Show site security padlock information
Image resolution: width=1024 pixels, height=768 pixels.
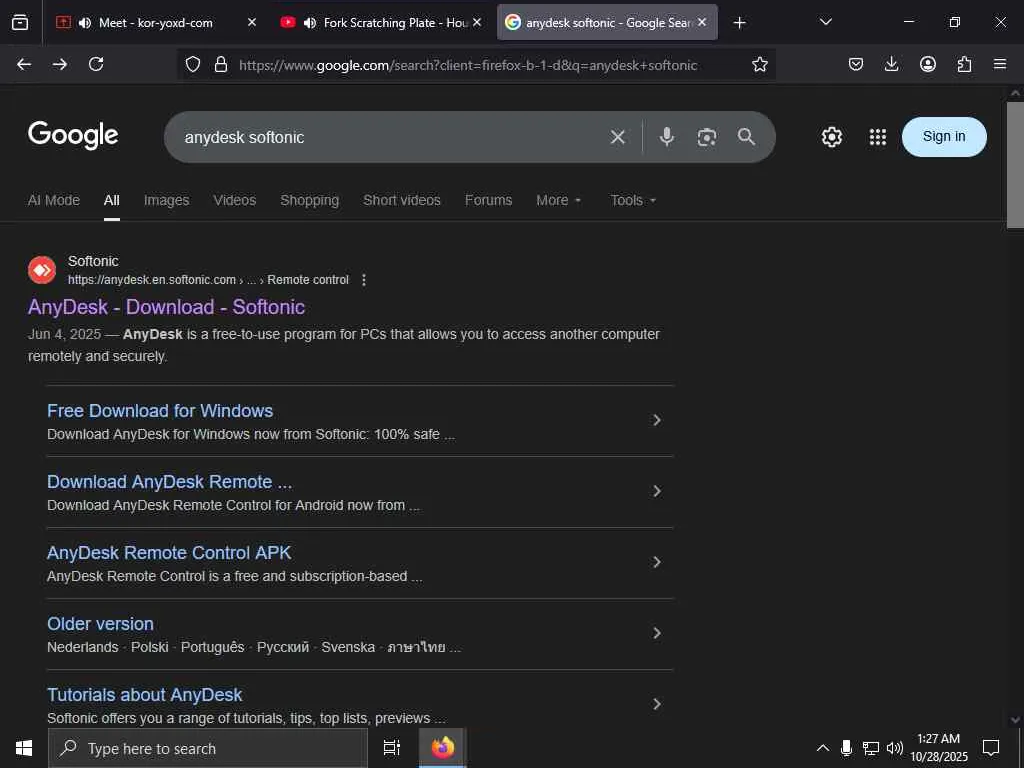(x=221, y=64)
